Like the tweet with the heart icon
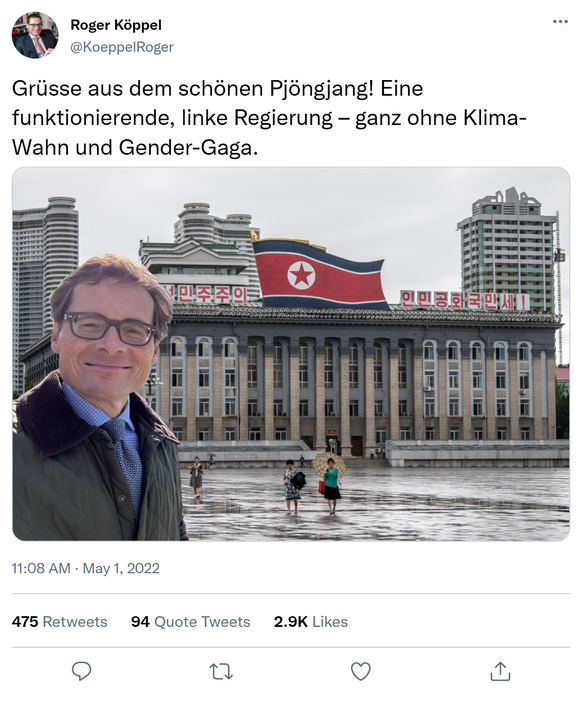The height and width of the screenshot is (707, 582). tap(361, 671)
